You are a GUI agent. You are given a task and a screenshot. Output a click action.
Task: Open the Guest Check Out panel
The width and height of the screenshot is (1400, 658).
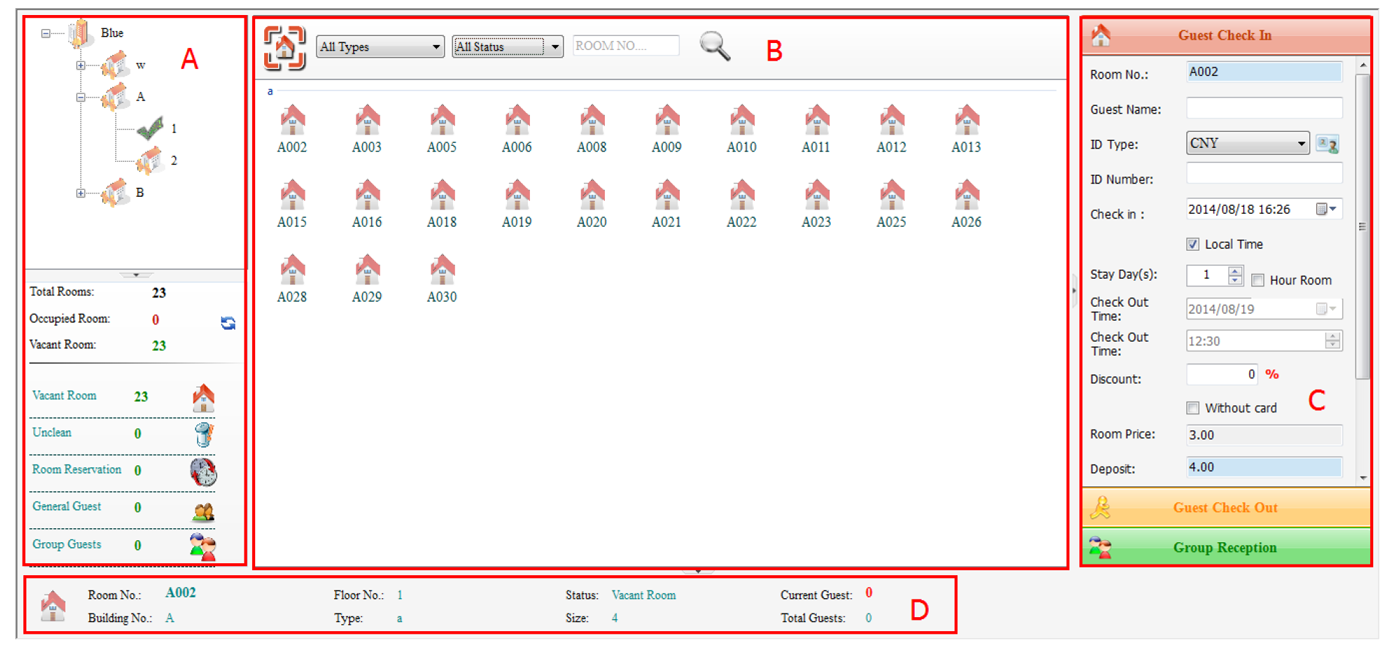click(x=1225, y=507)
